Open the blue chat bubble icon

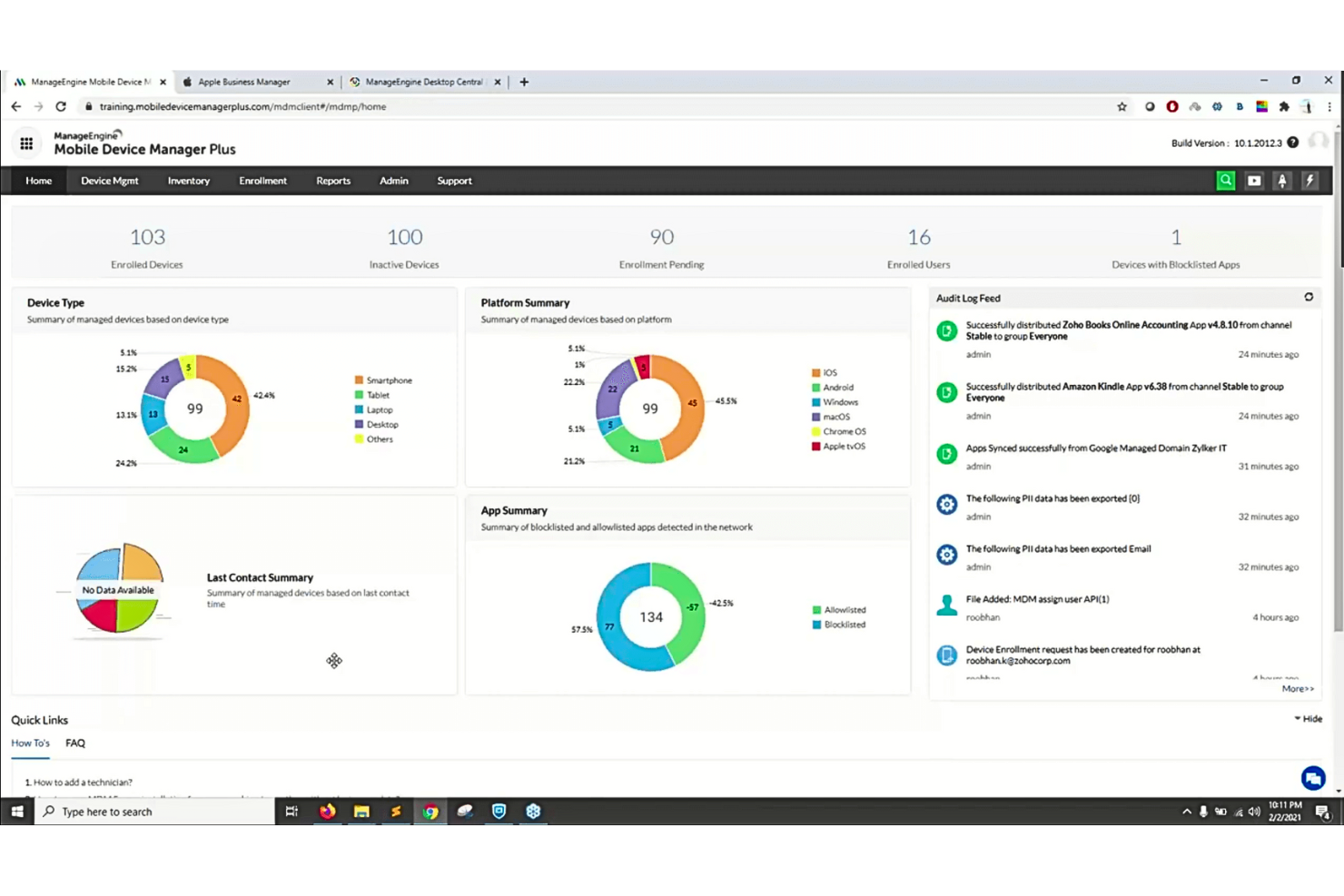coord(1313,778)
